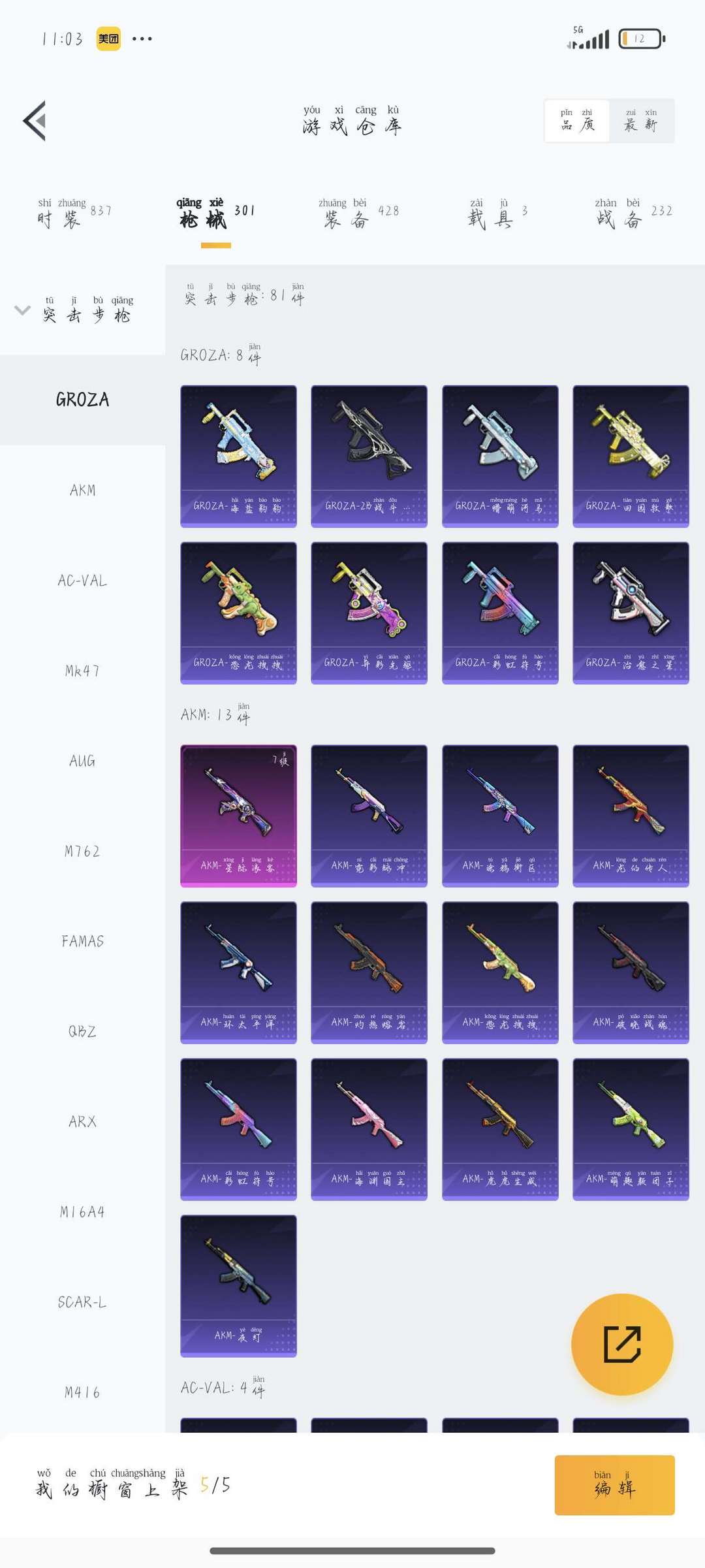This screenshot has height=1568, width=705.
Task: Select AKM in the weapon sidebar
Action: click(x=82, y=490)
